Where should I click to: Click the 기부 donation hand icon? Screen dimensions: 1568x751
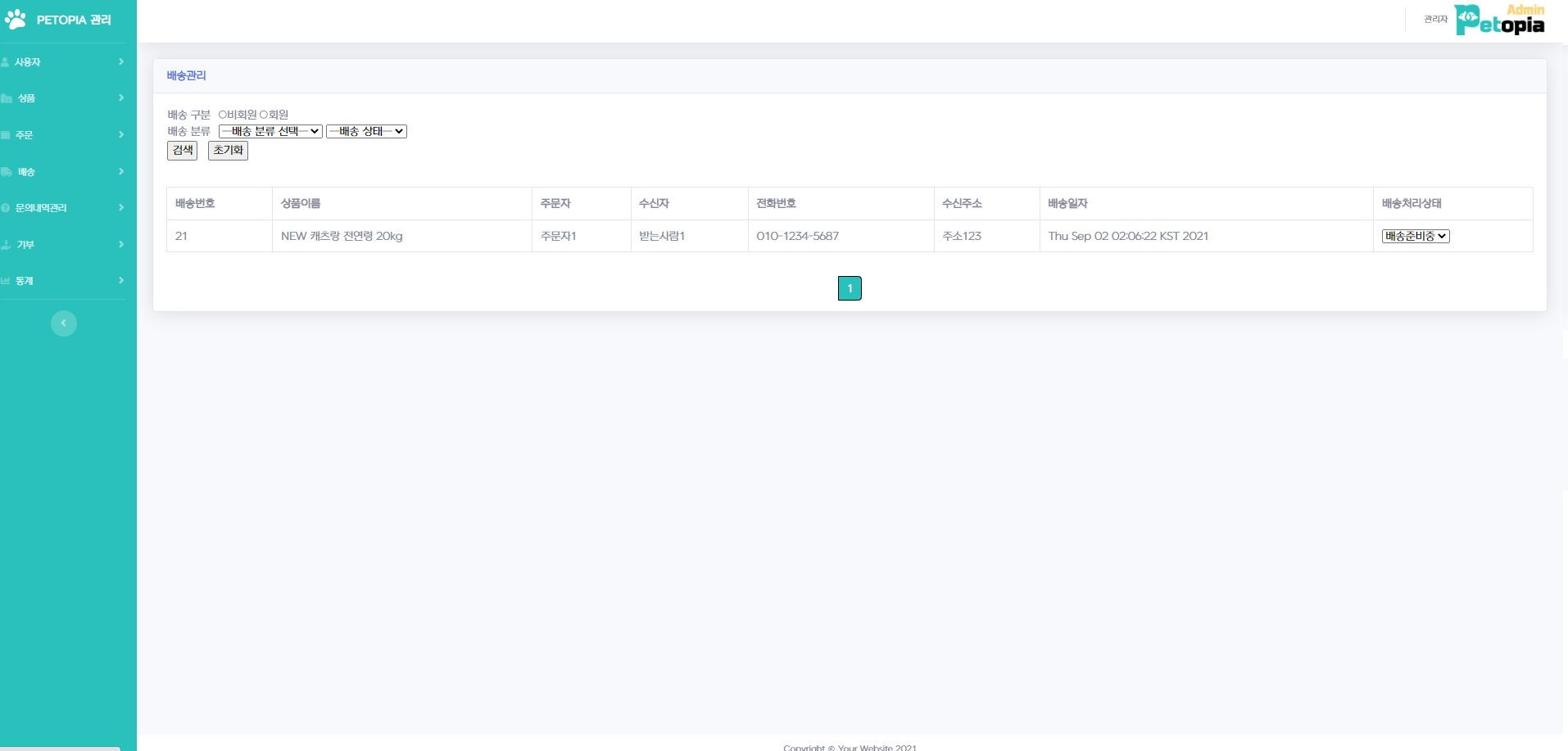click(7, 245)
